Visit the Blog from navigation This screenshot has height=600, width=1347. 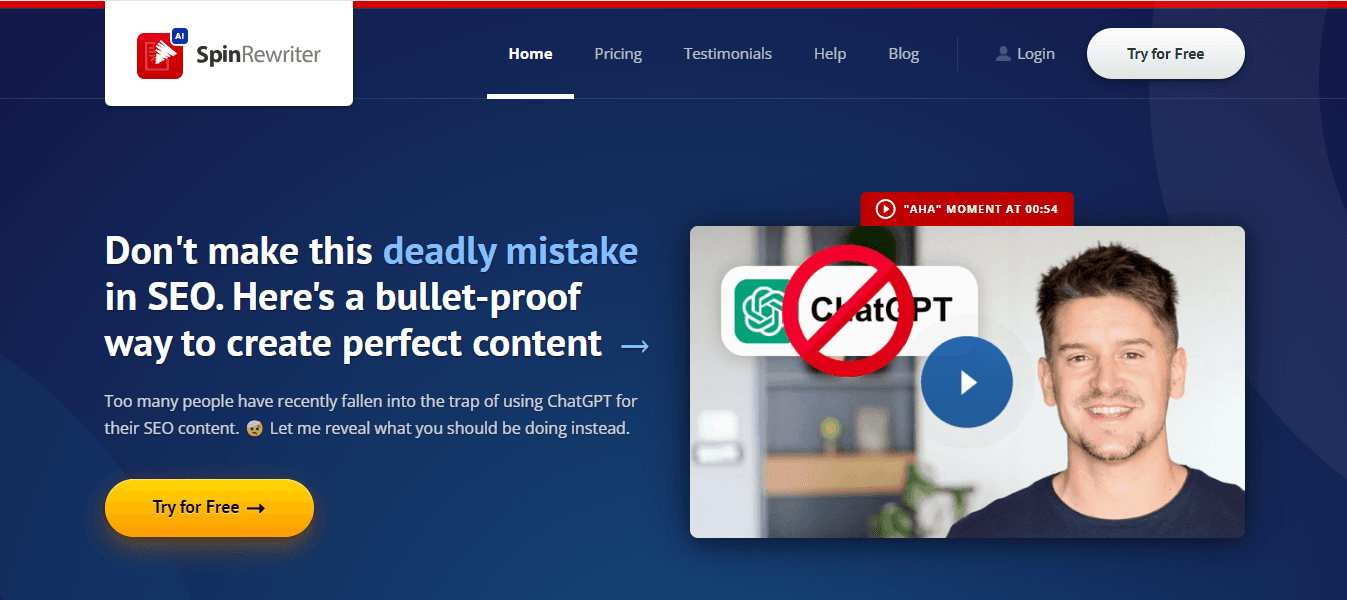904,54
